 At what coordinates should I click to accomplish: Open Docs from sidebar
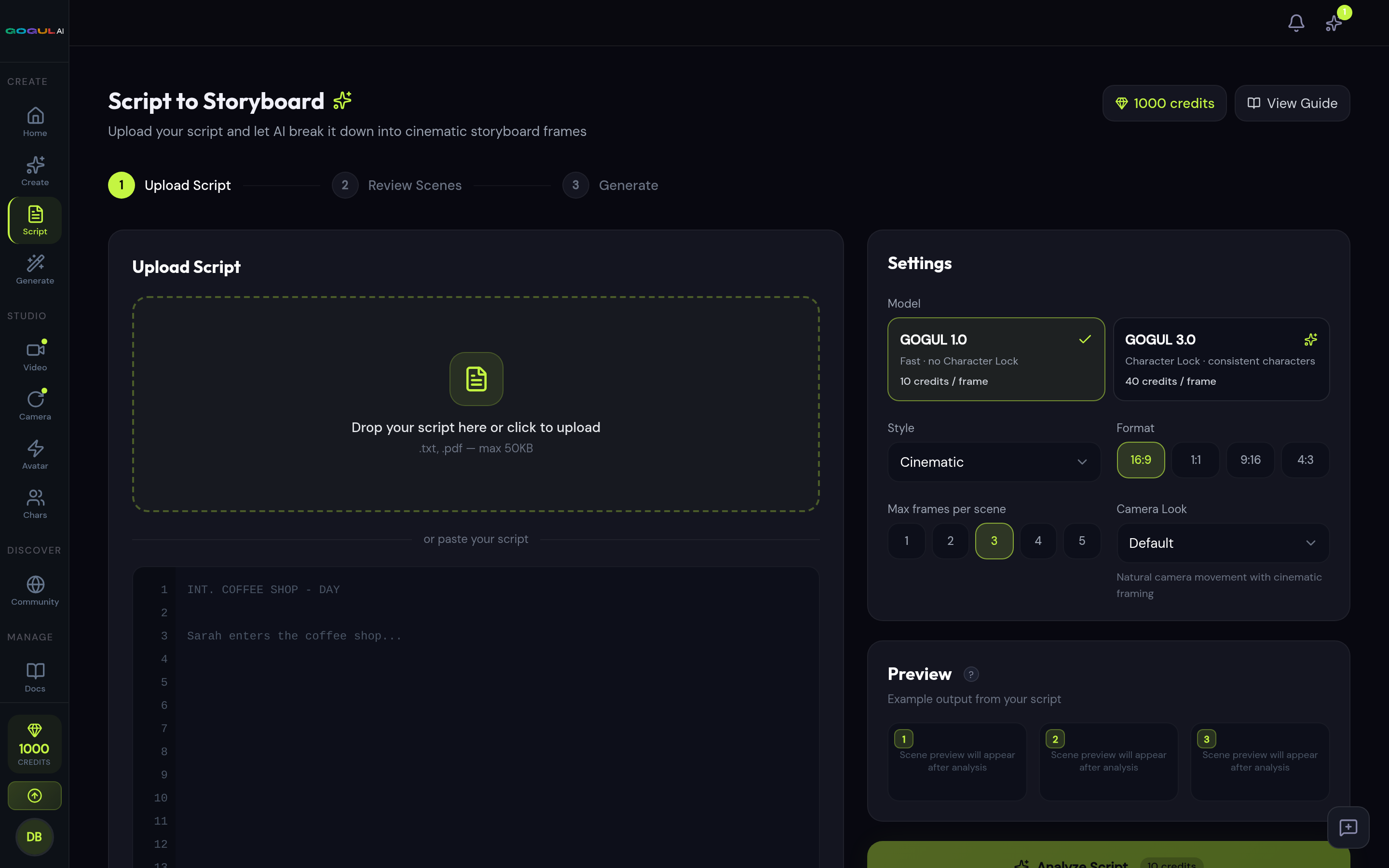[35, 678]
